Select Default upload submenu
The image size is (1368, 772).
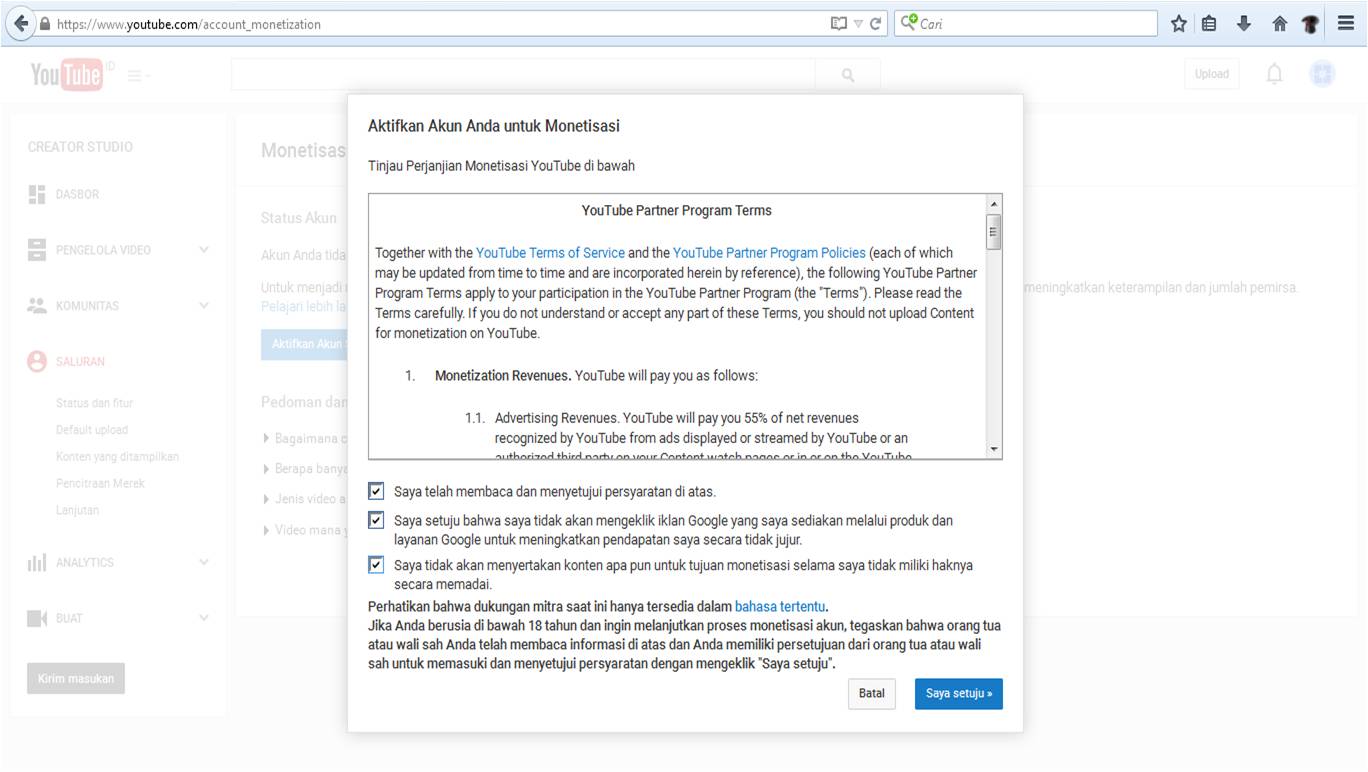click(92, 430)
